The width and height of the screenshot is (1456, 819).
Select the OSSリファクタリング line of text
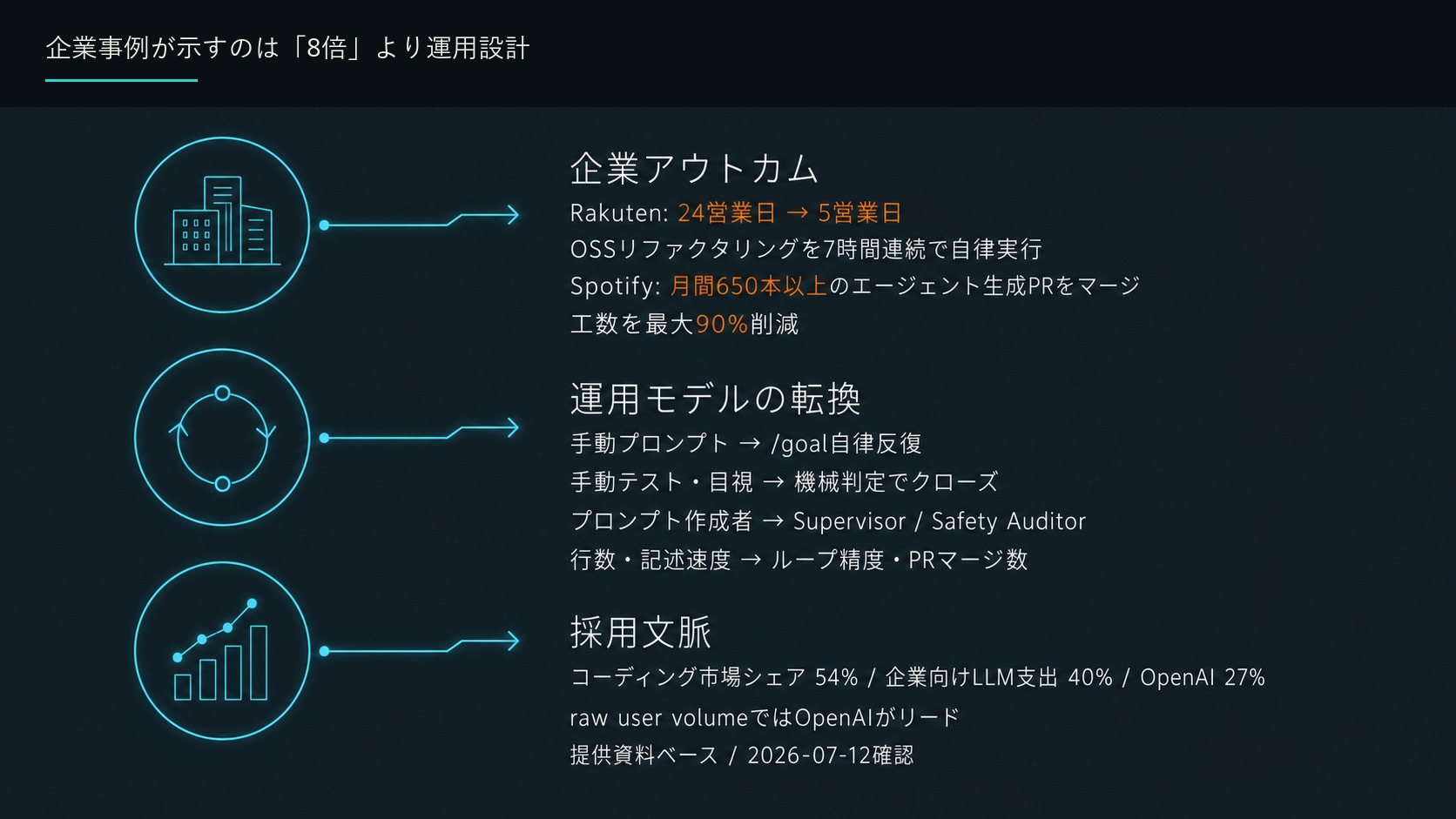[806, 249]
